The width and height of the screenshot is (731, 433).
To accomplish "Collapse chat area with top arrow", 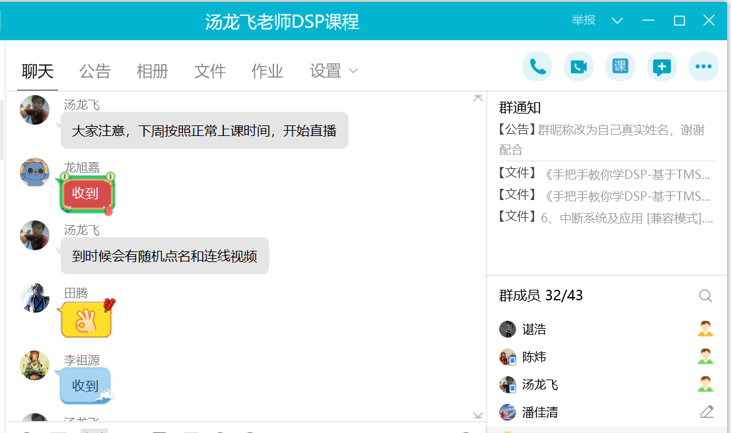I will point(478,98).
